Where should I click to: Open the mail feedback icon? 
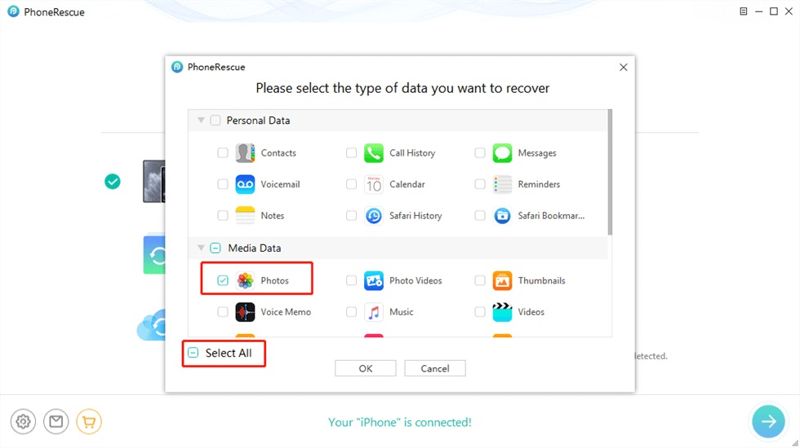56,421
